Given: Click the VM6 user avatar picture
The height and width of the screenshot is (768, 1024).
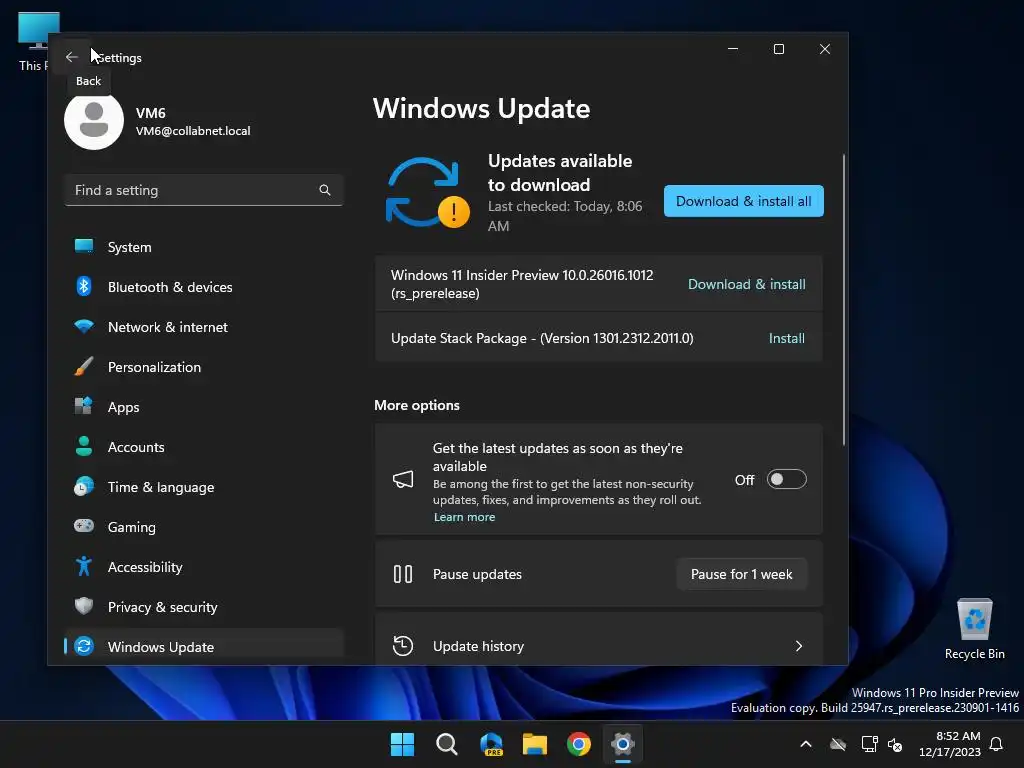Looking at the screenshot, I should click(x=94, y=121).
